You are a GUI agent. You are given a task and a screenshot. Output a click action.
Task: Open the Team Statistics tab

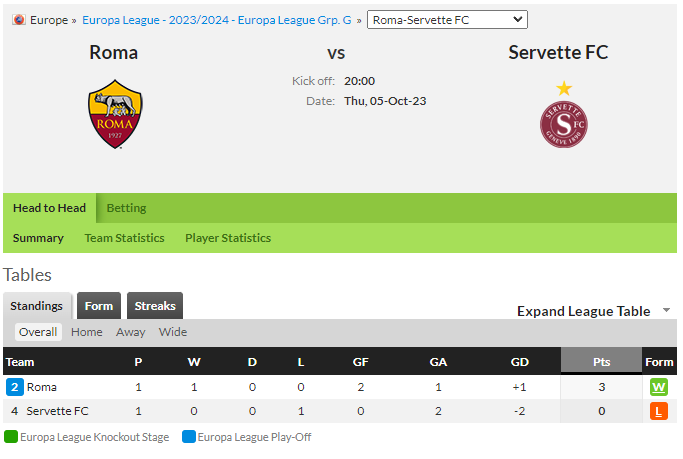pyautogui.click(x=124, y=238)
